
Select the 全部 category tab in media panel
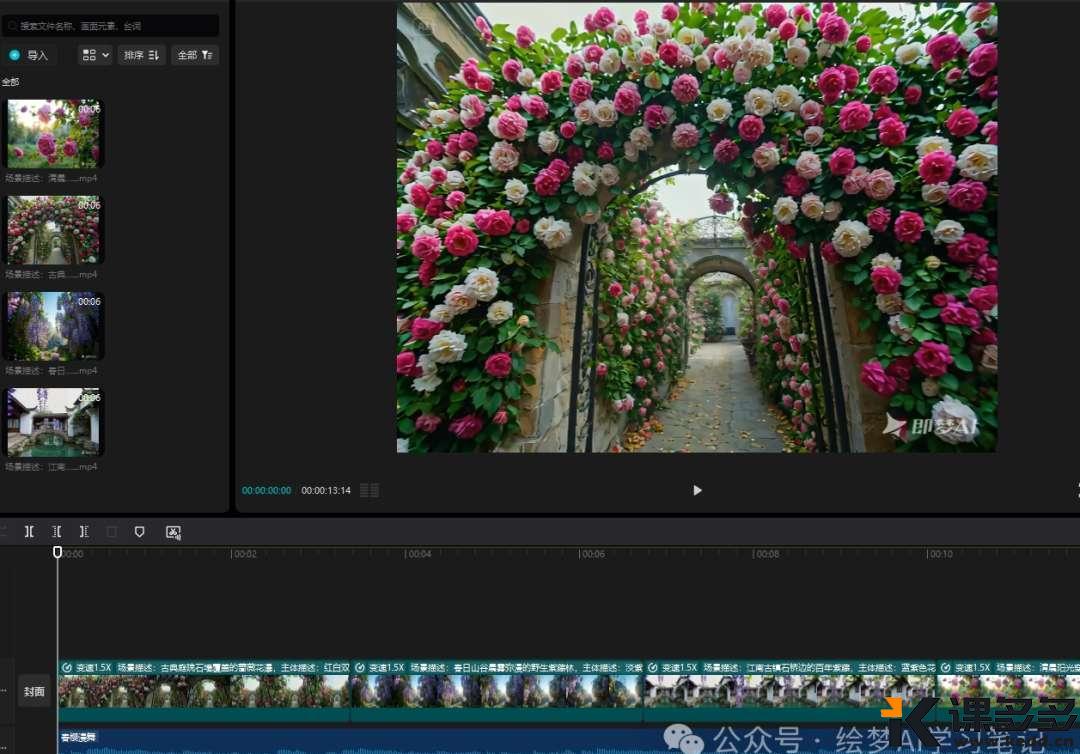(x=10, y=82)
